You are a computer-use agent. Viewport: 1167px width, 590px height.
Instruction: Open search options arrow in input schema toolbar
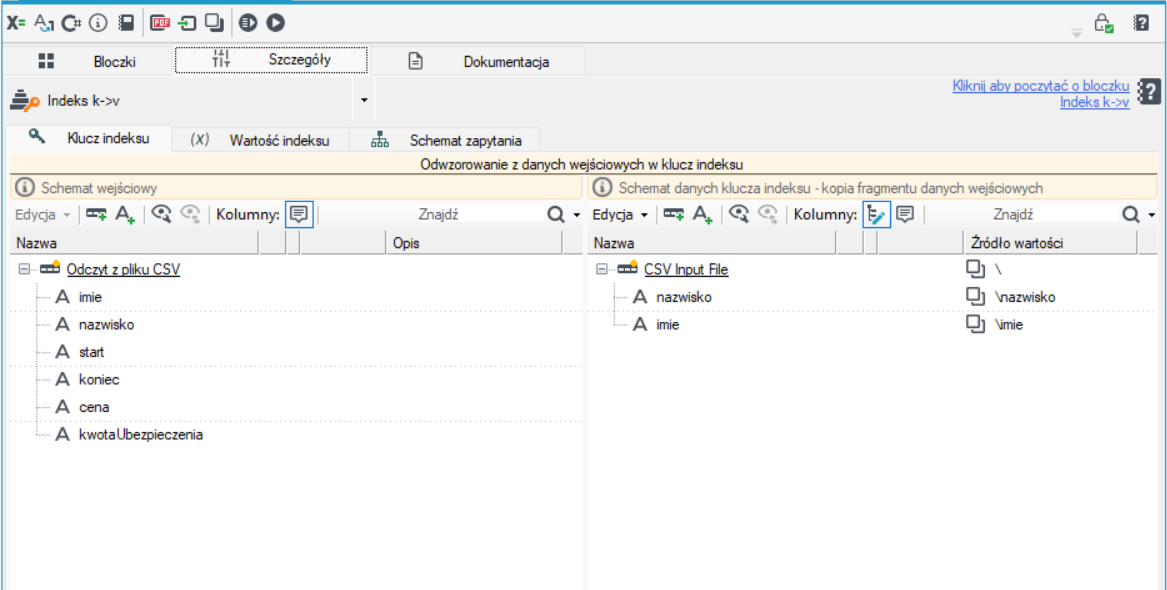577,216
